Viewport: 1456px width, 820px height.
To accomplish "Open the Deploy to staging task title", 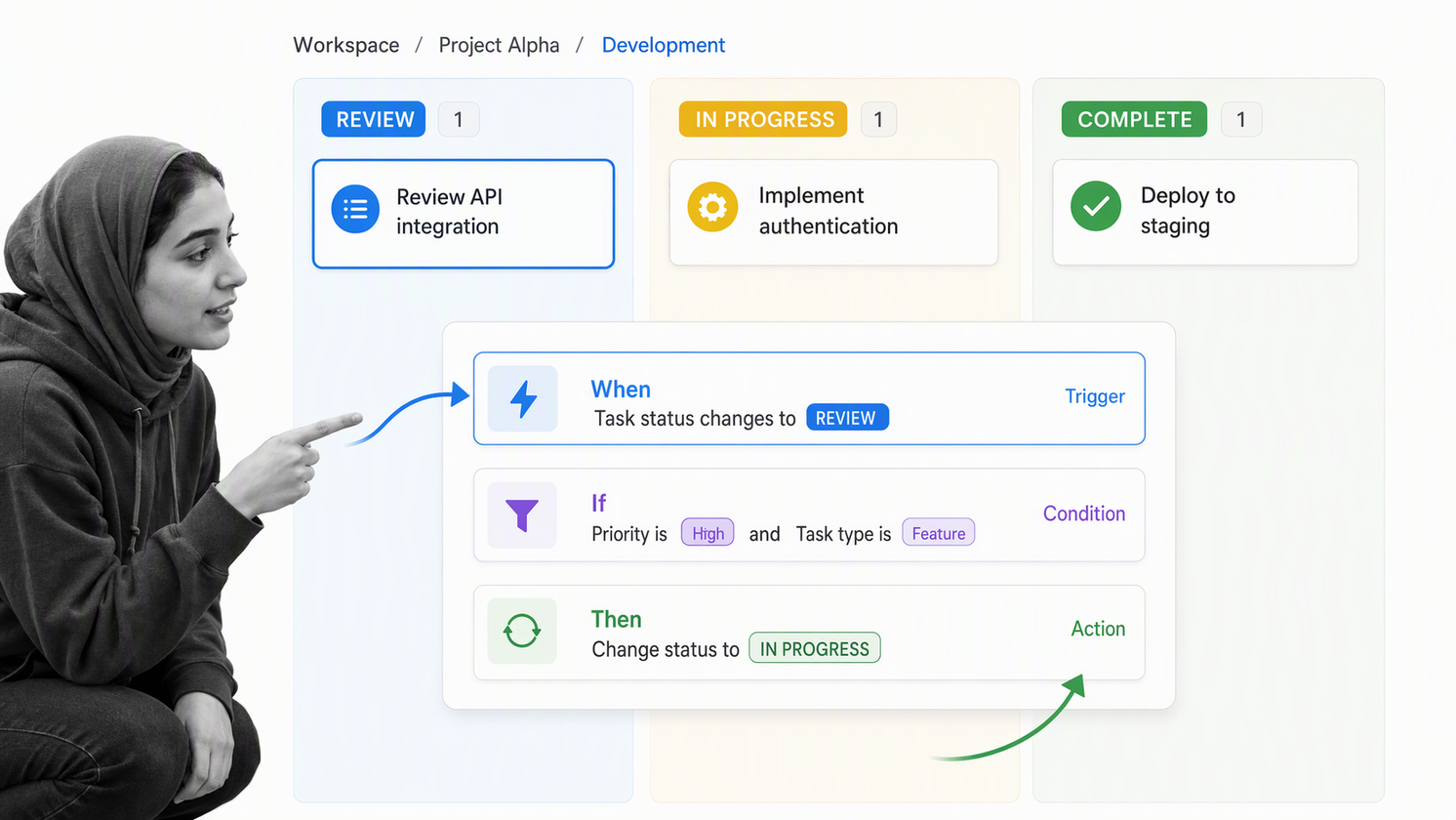I will click(1188, 211).
